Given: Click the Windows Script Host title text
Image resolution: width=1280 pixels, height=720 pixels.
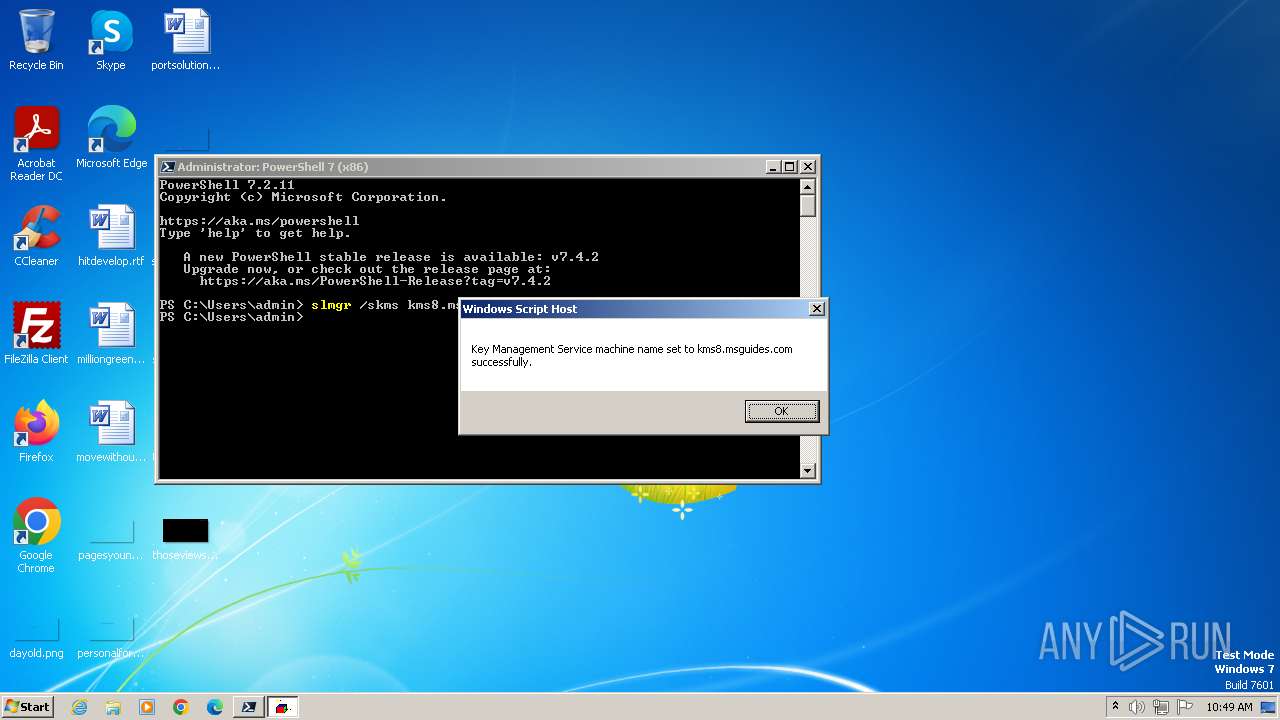Looking at the screenshot, I should point(520,309).
